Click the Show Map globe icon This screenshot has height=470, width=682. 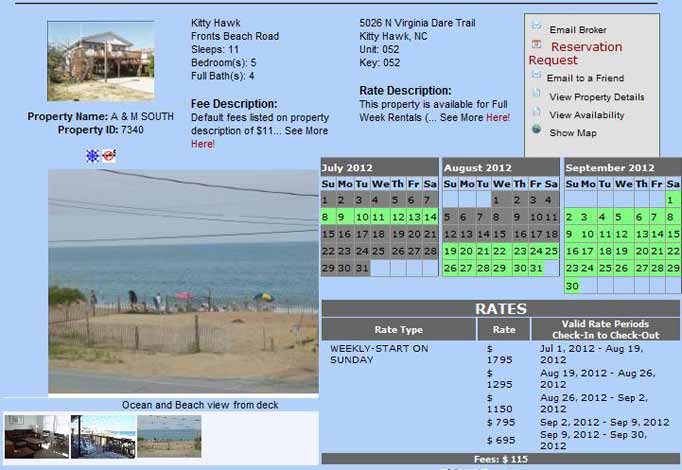537,130
